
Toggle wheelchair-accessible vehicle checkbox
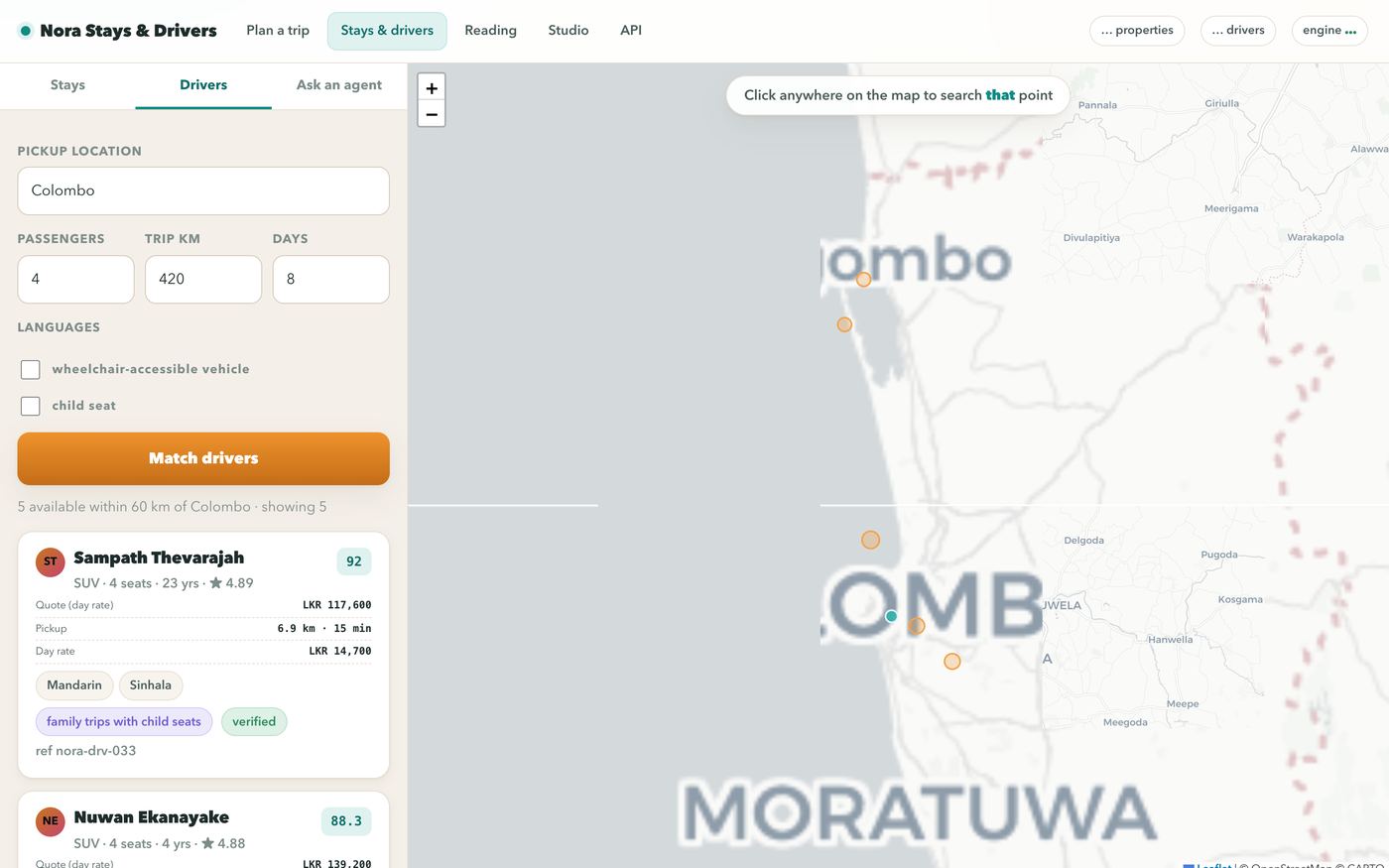31,369
